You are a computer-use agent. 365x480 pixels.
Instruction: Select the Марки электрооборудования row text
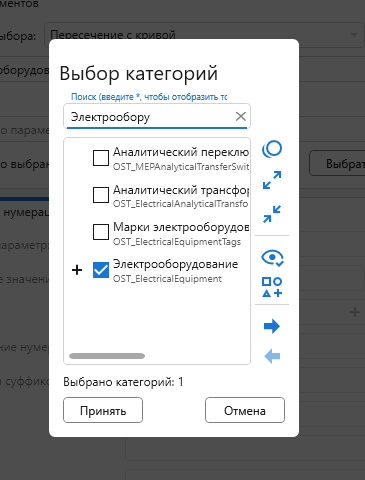pos(181,227)
